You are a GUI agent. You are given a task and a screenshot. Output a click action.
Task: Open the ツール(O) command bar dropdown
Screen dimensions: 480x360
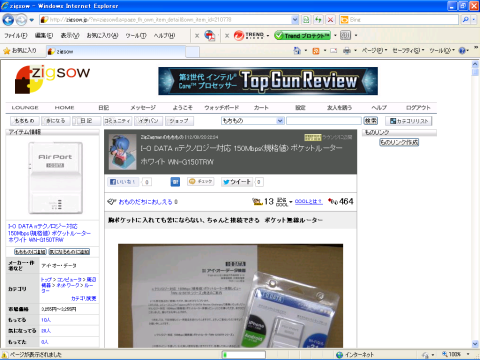click(442, 51)
